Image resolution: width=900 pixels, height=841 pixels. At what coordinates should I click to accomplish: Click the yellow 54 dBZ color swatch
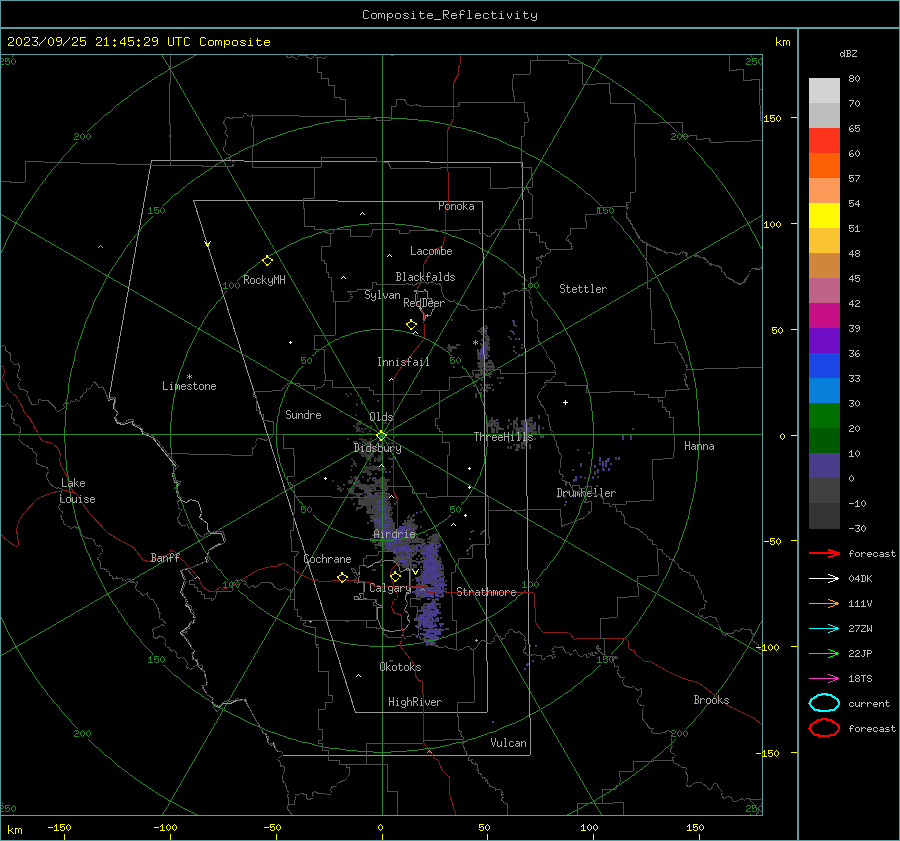[824, 215]
